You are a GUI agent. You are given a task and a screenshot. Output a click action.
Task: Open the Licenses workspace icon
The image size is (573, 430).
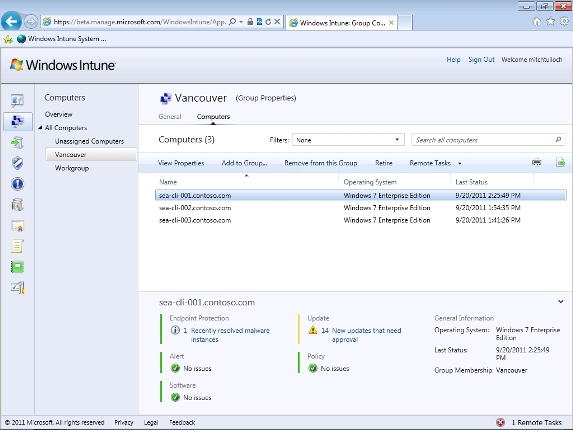point(17,226)
